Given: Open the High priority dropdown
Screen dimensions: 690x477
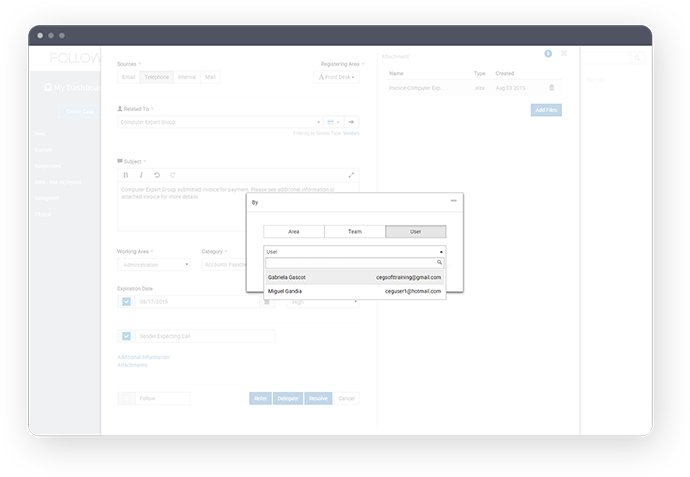Looking at the screenshot, I should (323, 302).
